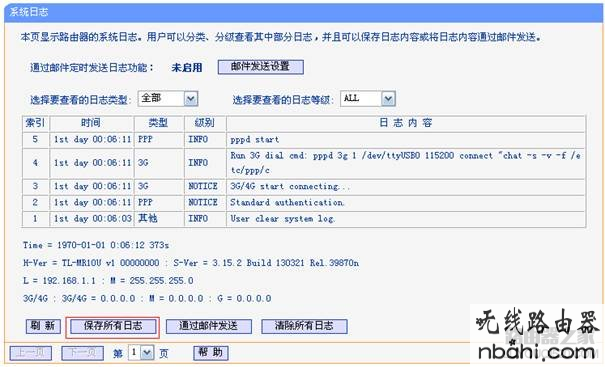
Task: Open the page number dropdown showing 1
Action: [x=141, y=352]
